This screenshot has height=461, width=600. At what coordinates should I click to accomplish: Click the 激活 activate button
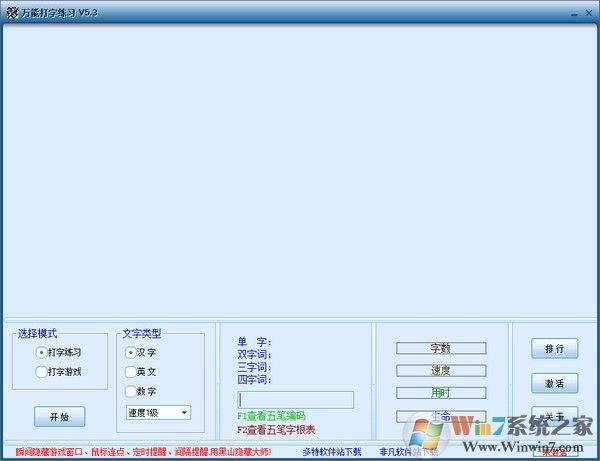(554, 383)
